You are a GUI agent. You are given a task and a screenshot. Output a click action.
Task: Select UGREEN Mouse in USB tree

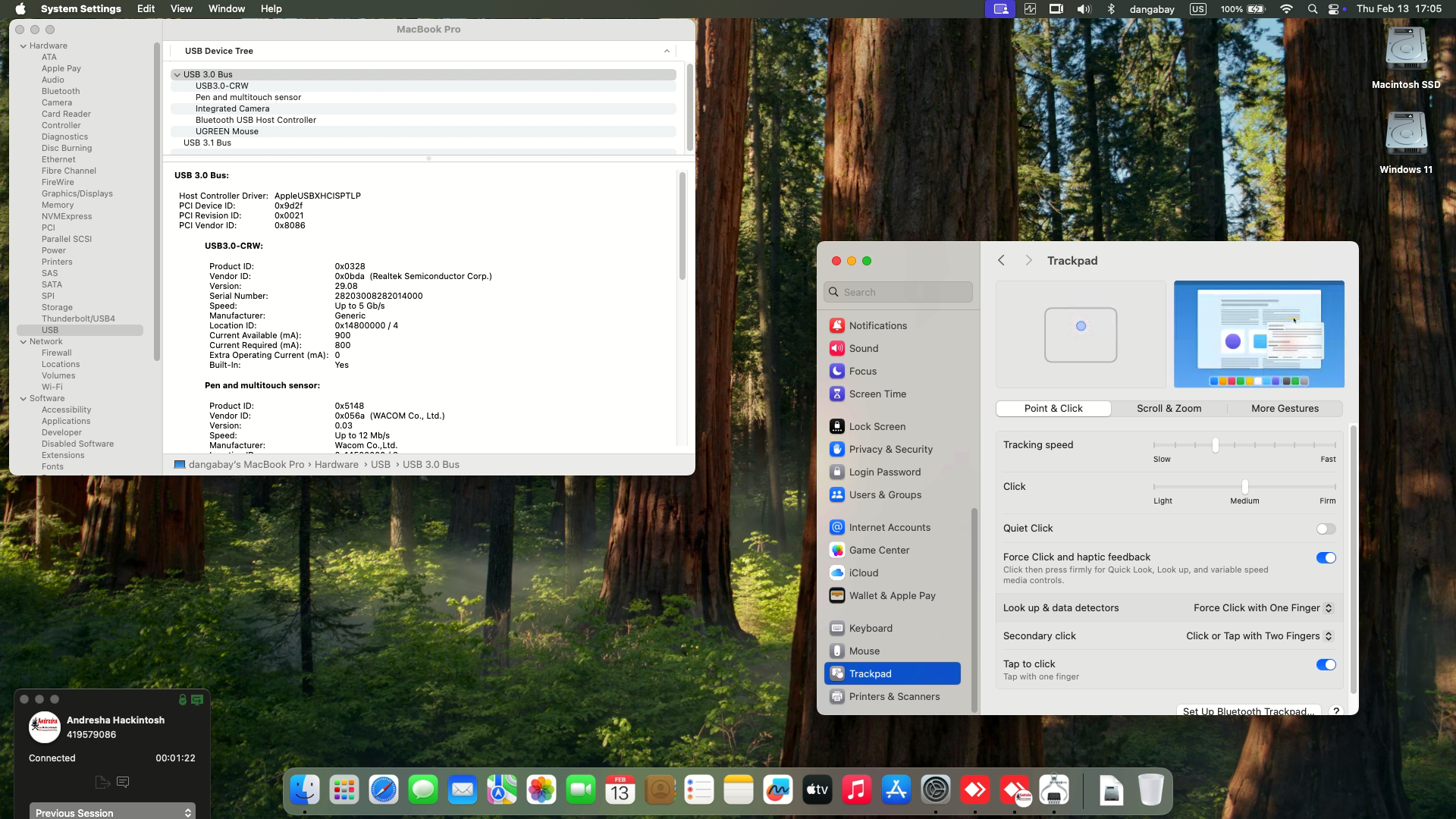tap(423, 131)
